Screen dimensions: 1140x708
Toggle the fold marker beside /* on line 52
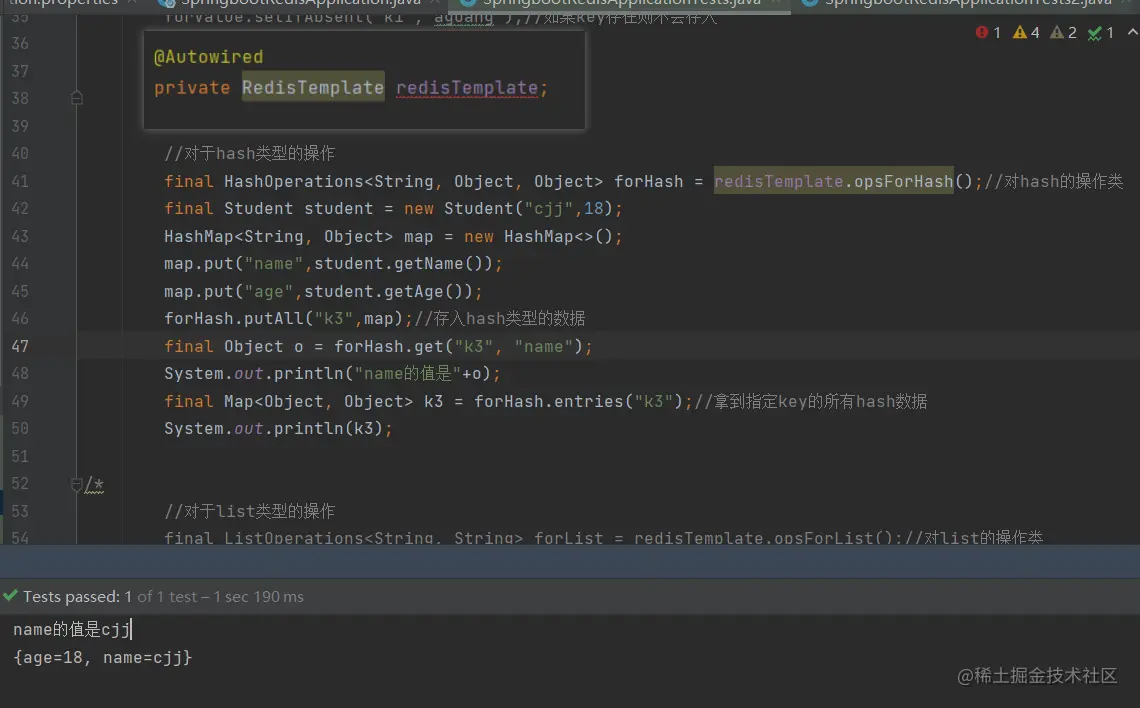click(76, 484)
